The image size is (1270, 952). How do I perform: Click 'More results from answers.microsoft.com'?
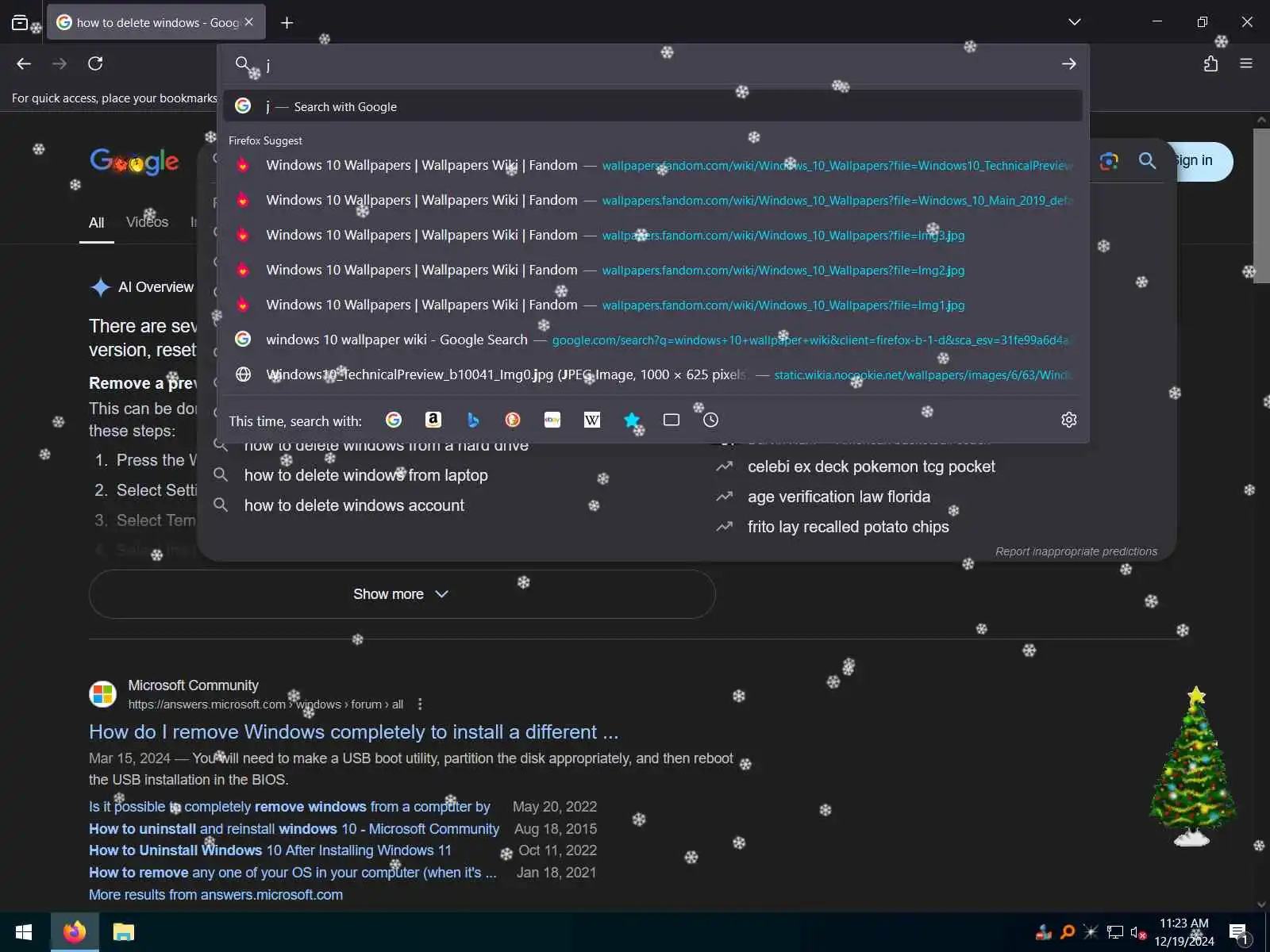[216, 895]
